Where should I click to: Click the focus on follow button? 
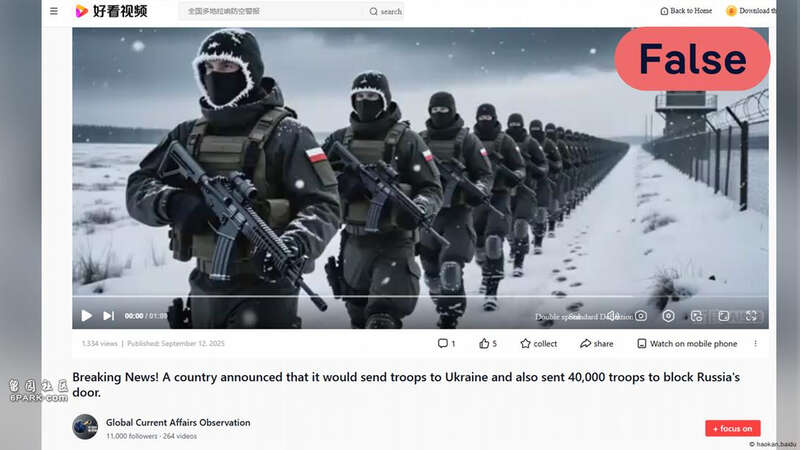(x=733, y=429)
